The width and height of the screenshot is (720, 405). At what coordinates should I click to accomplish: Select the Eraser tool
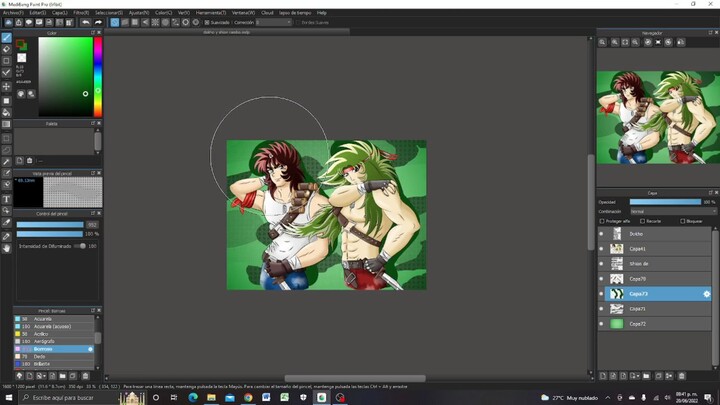[x=6, y=49]
